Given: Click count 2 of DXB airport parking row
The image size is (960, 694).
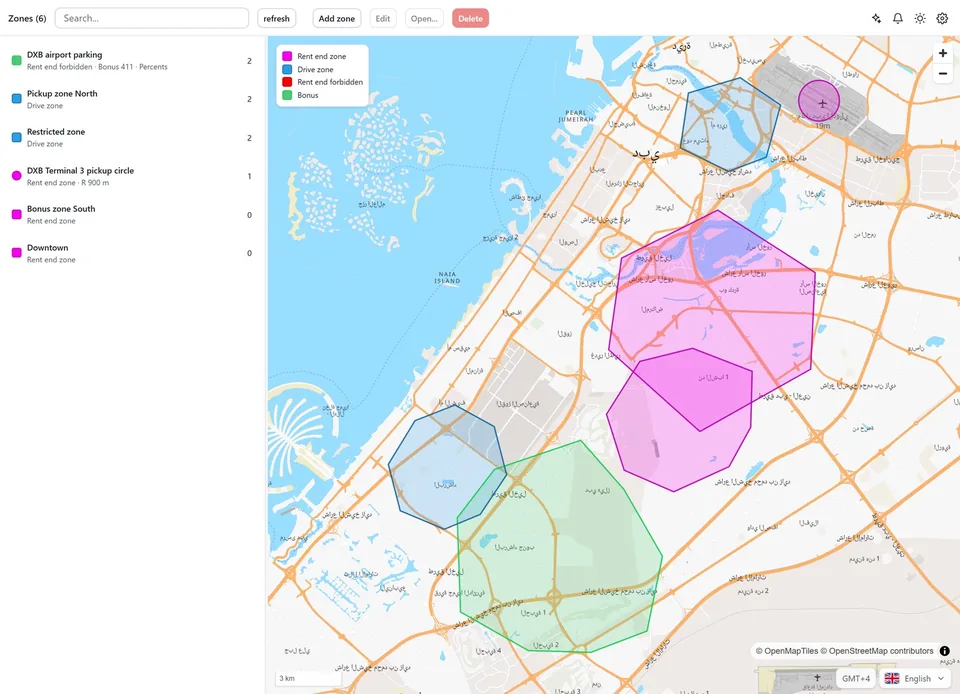Looking at the screenshot, I should (x=249, y=61).
